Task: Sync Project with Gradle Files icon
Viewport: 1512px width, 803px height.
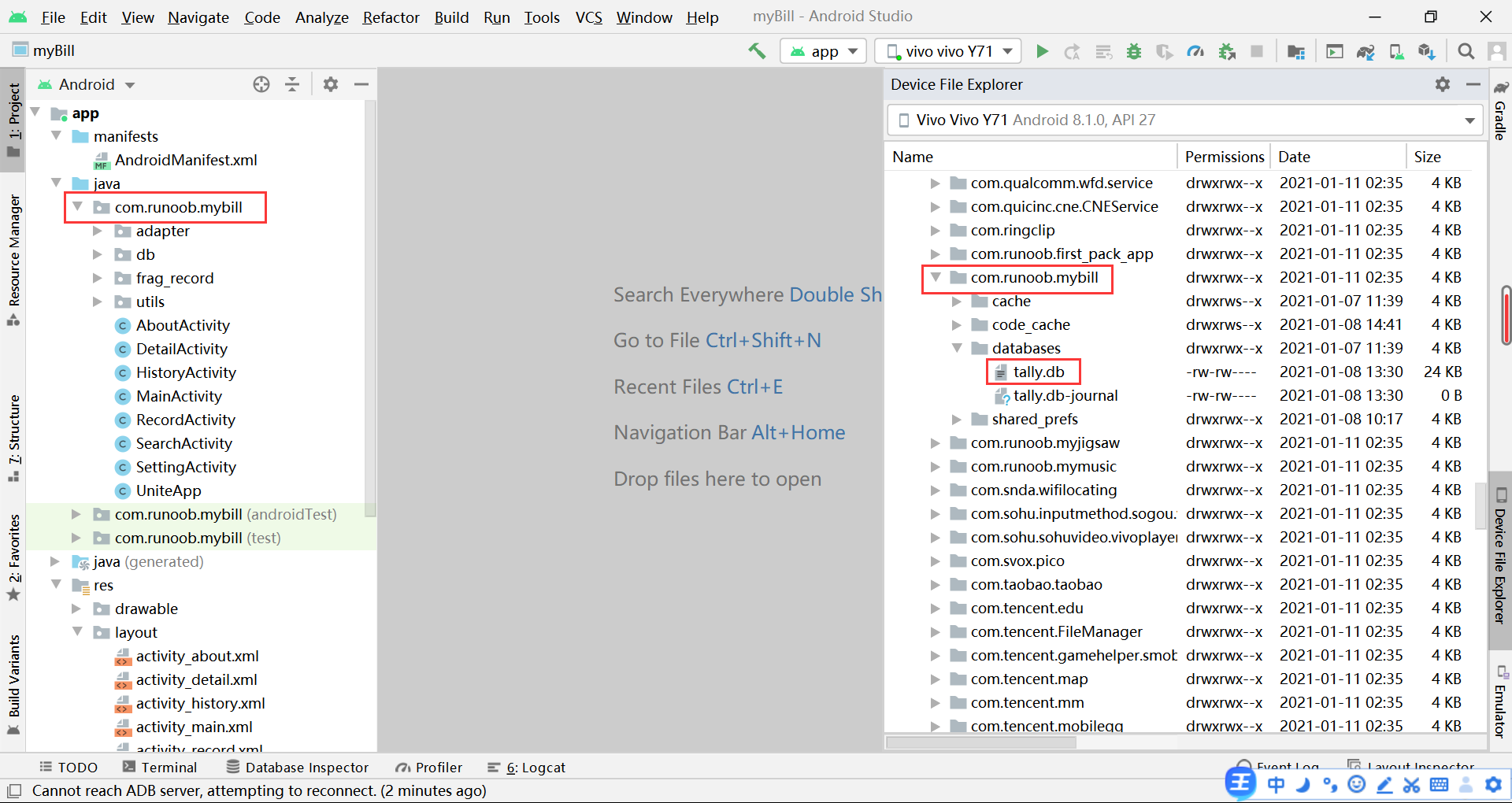Action: [x=1366, y=51]
